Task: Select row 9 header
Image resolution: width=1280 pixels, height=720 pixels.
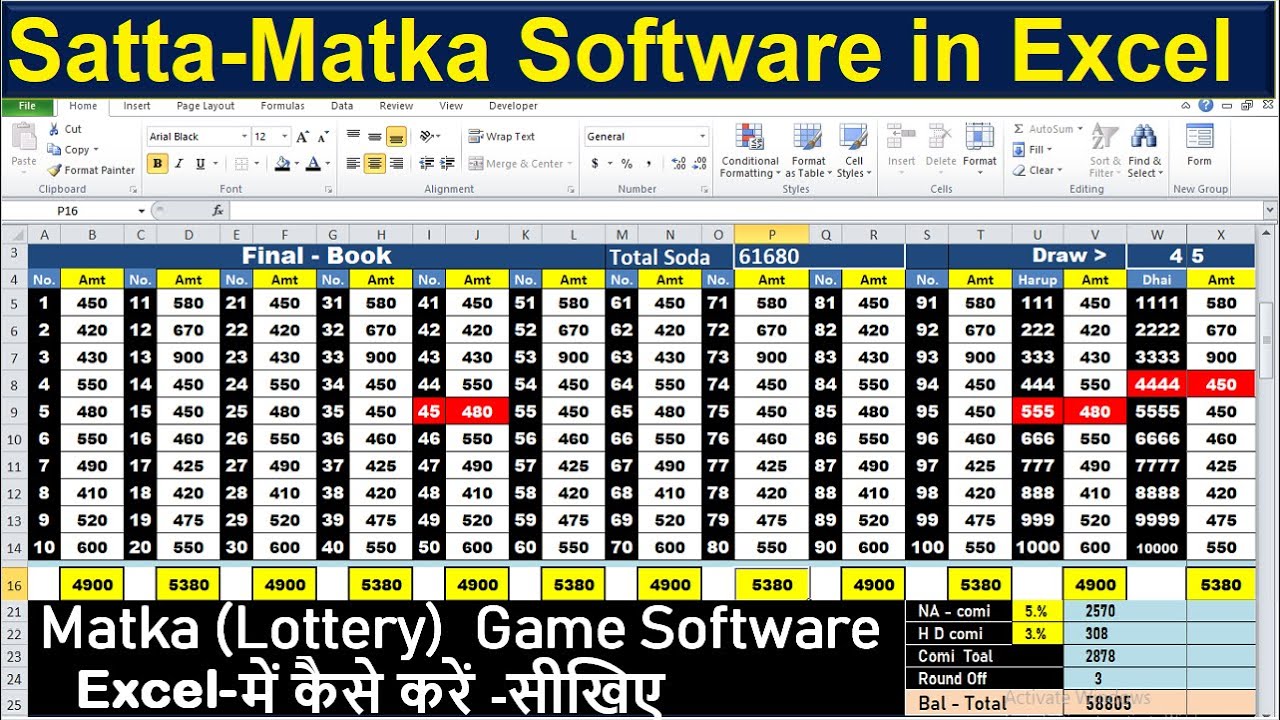Action: [15, 411]
